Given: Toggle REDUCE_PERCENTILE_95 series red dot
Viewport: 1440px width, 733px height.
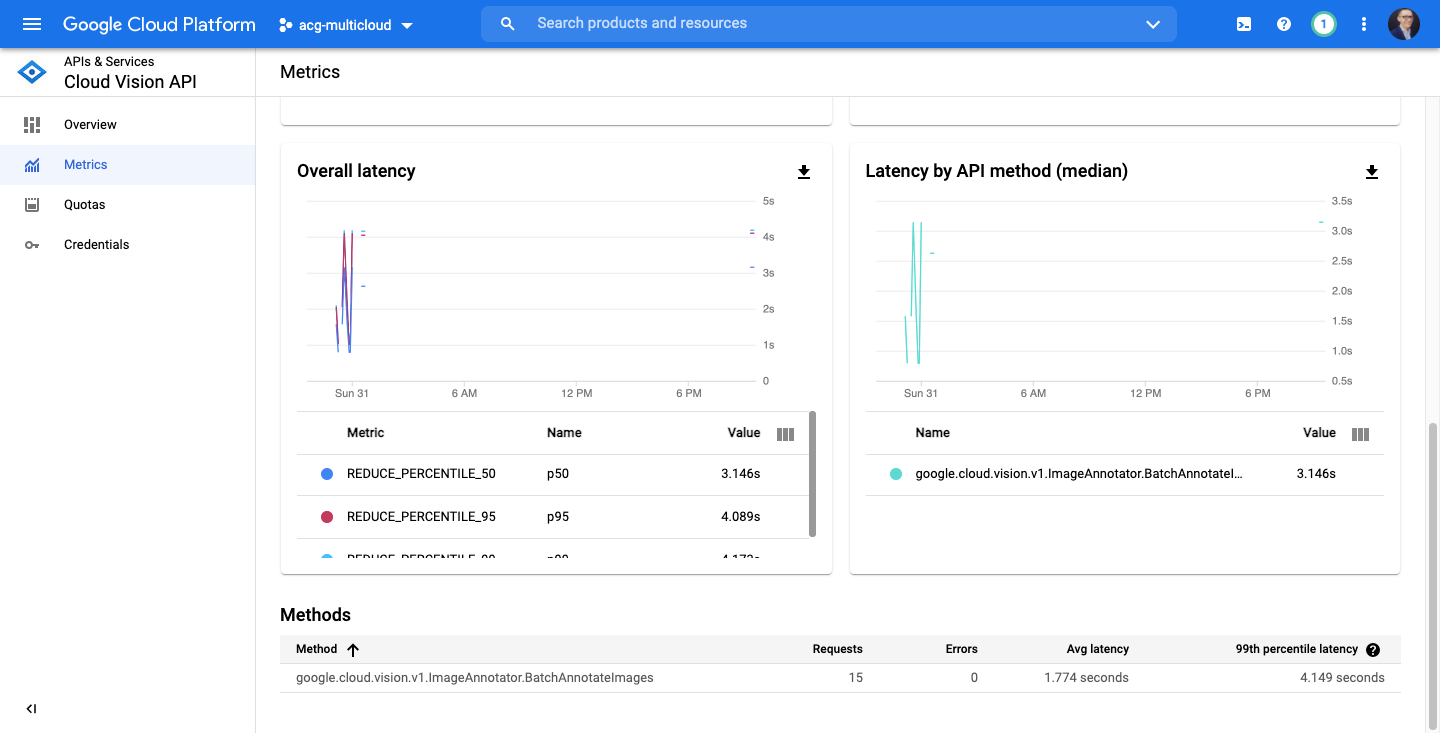Looking at the screenshot, I should (x=327, y=517).
